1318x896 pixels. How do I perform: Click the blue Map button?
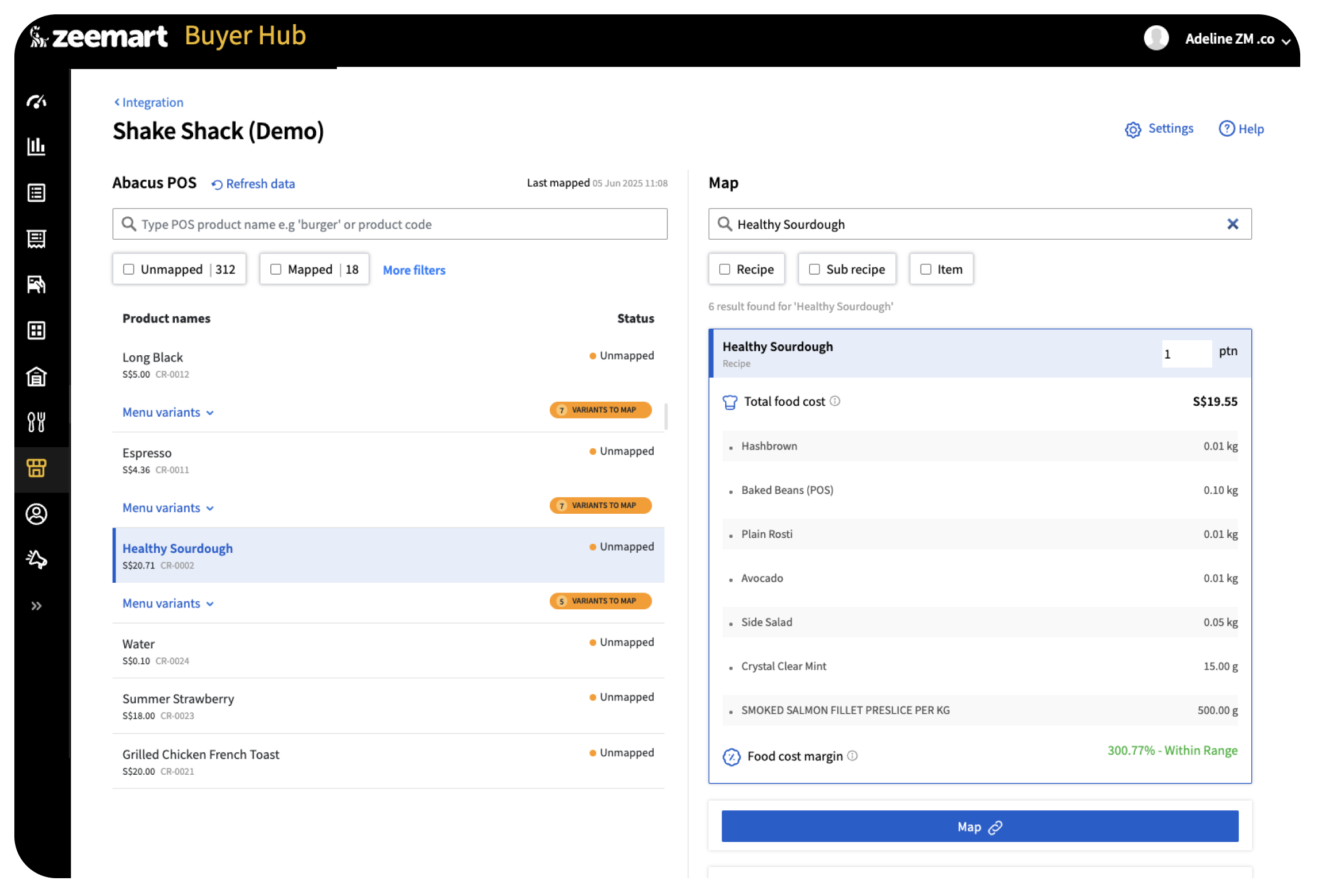(980, 826)
